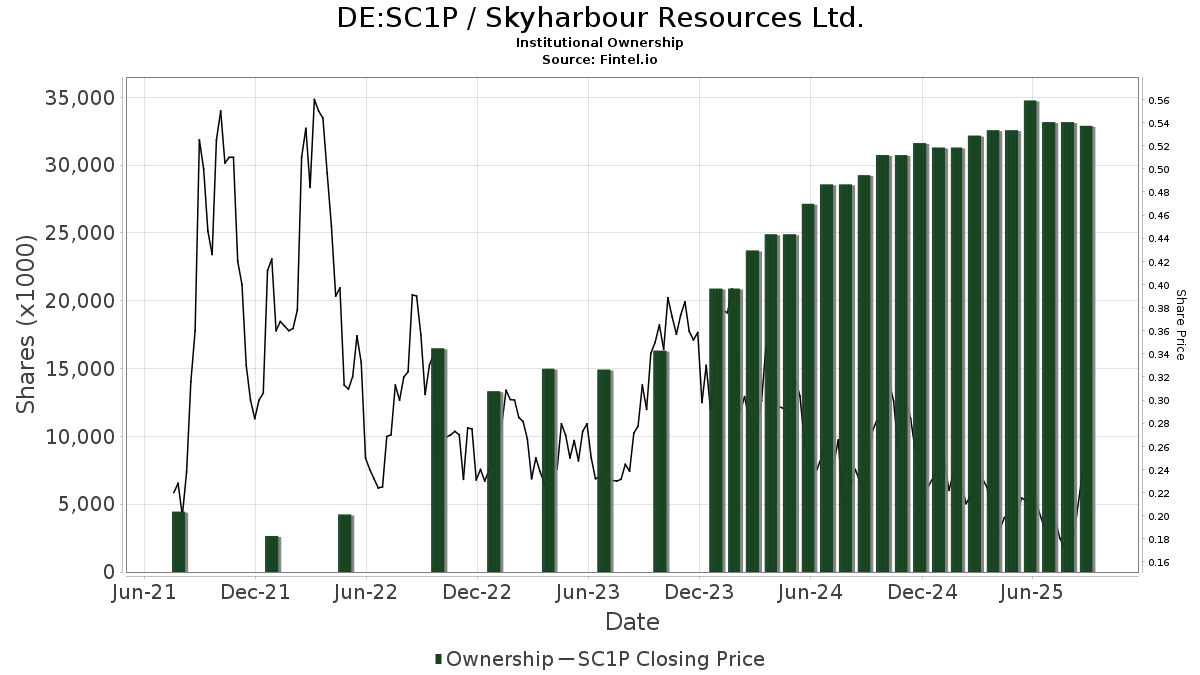The image size is (1200, 675).
Task: Click the 30,000 label on shares axis
Action: click(78, 165)
